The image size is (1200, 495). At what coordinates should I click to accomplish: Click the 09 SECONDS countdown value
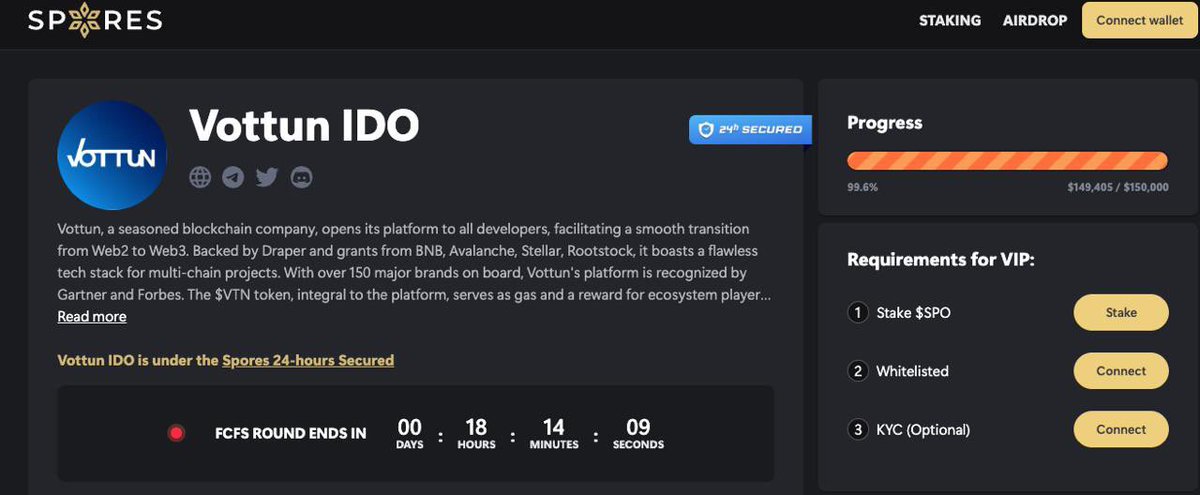(x=638, y=432)
